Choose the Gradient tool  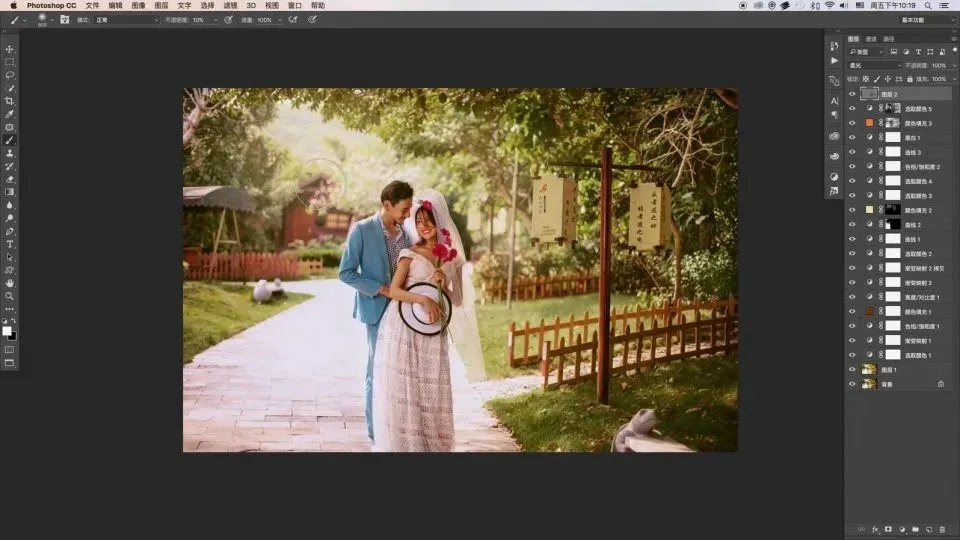click(10, 192)
